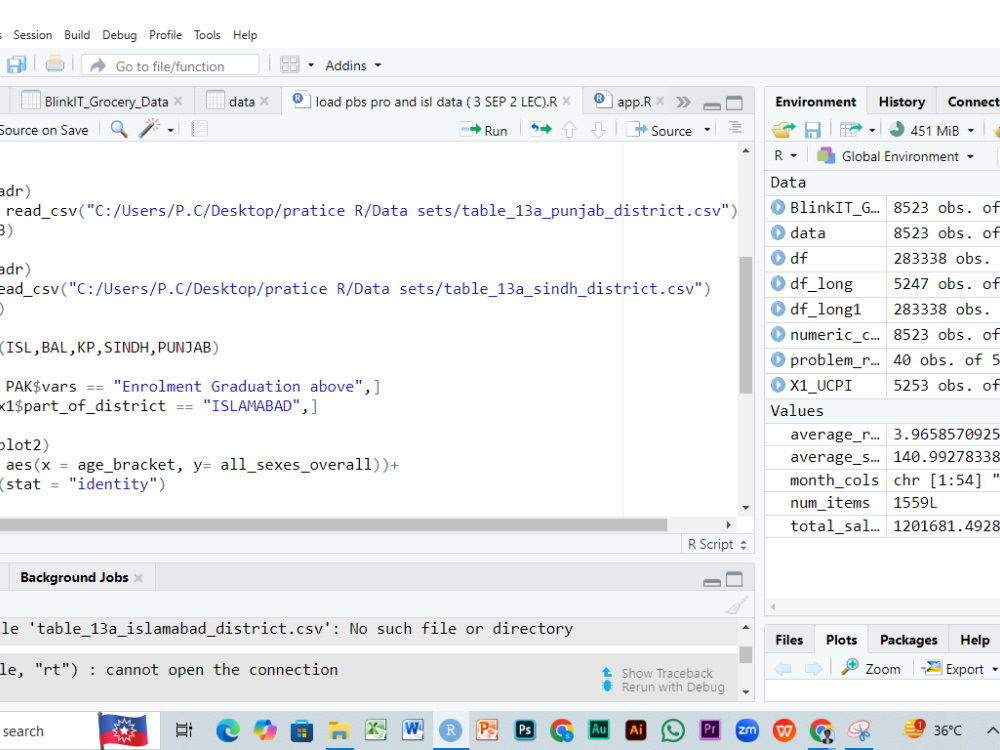Open the Help menu
Image resolution: width=1000 pixels, height=750 pixels.
click(x=245, y=35)
